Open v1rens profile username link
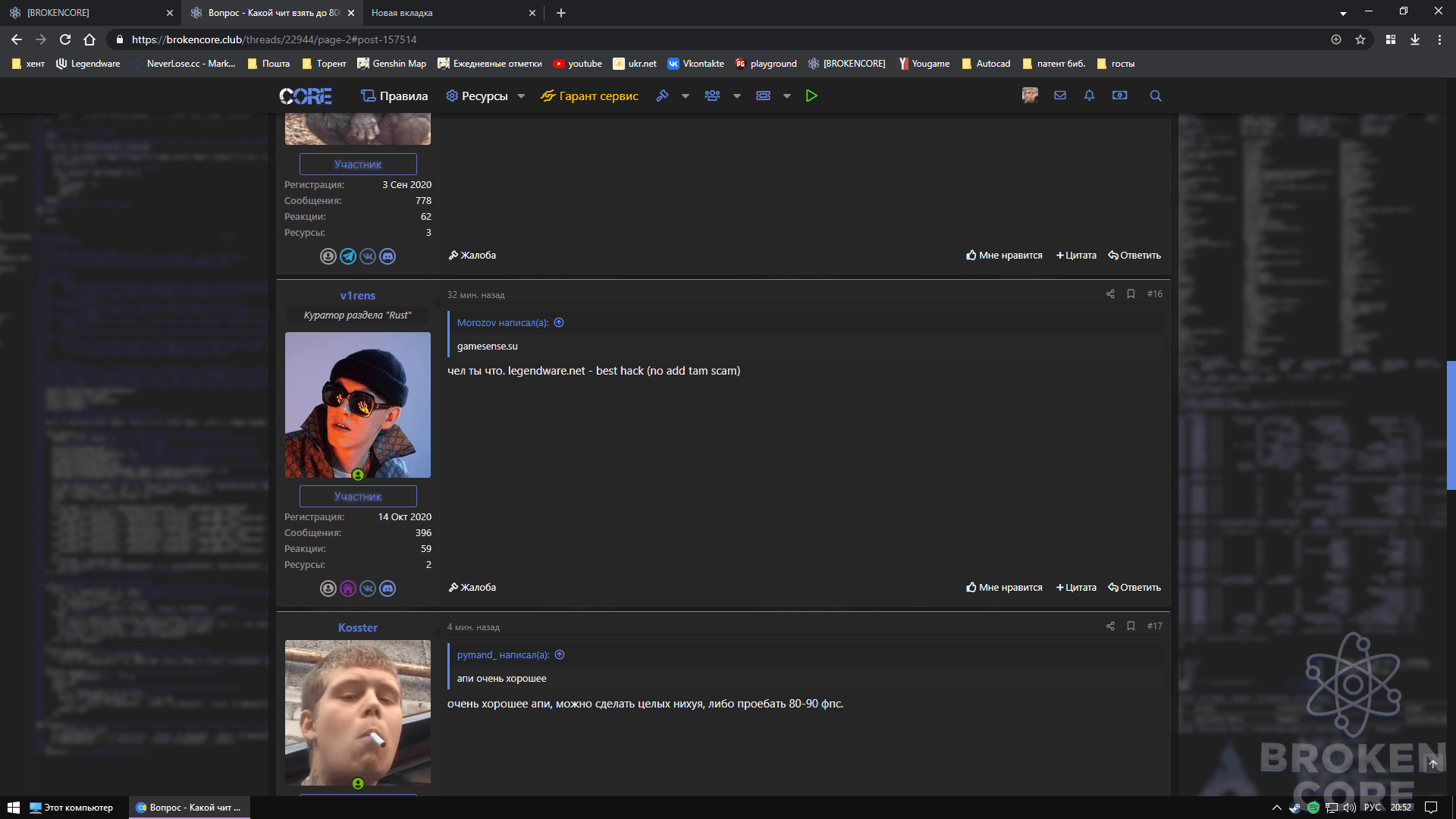 [x=358, y=296]
